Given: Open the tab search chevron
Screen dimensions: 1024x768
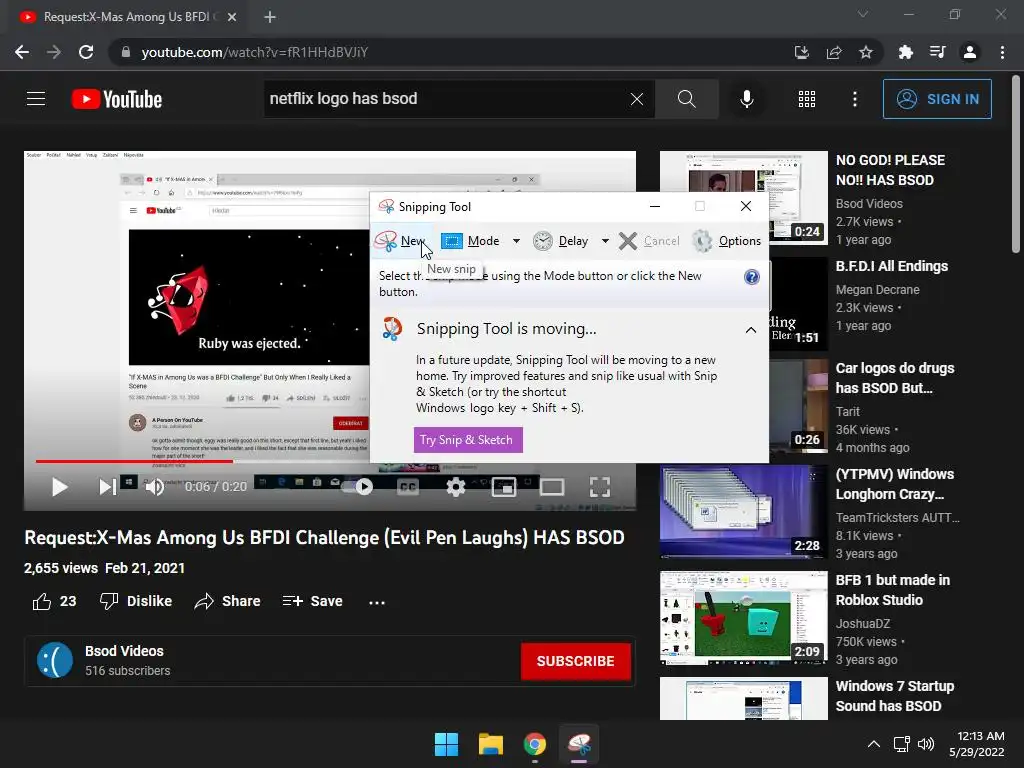Looking at the screenshot, I should [863, 14].
